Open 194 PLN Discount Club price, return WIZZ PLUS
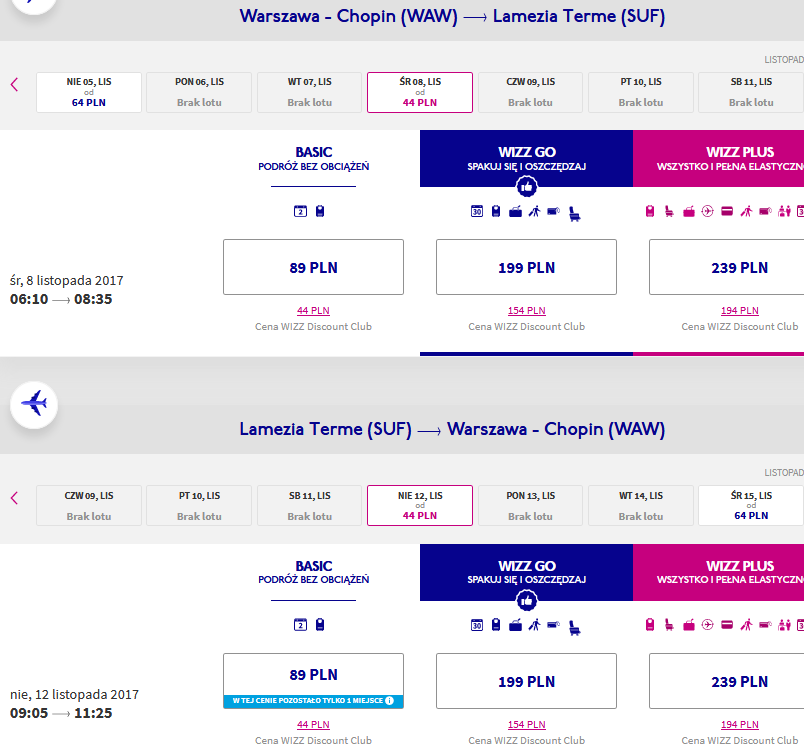 (x=739, y=724)
